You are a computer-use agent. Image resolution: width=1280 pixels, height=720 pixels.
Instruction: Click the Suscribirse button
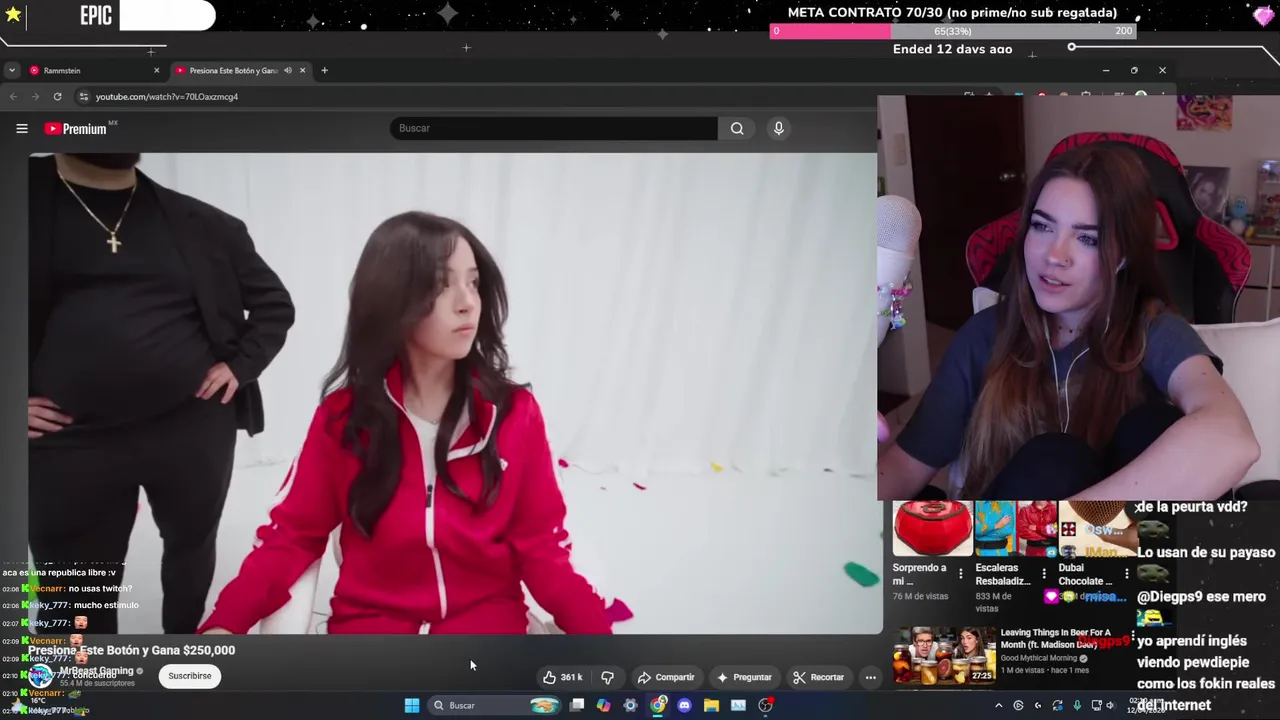[190, 676]
